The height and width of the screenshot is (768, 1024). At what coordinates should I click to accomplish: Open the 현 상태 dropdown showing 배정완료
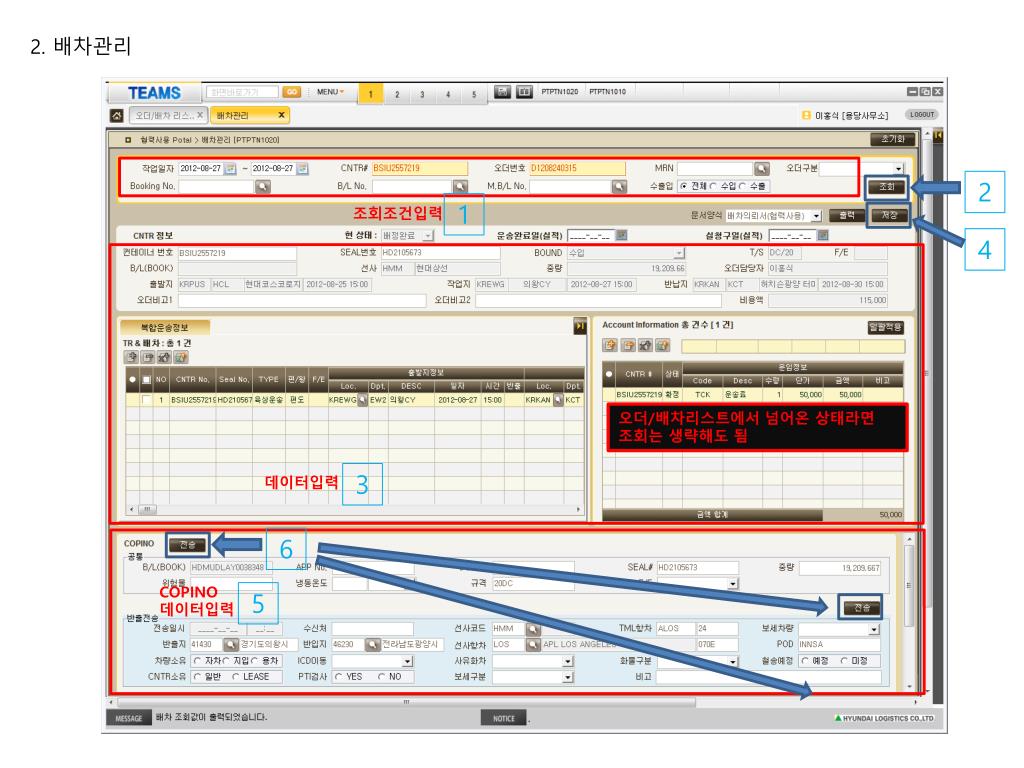click(428, 235)
